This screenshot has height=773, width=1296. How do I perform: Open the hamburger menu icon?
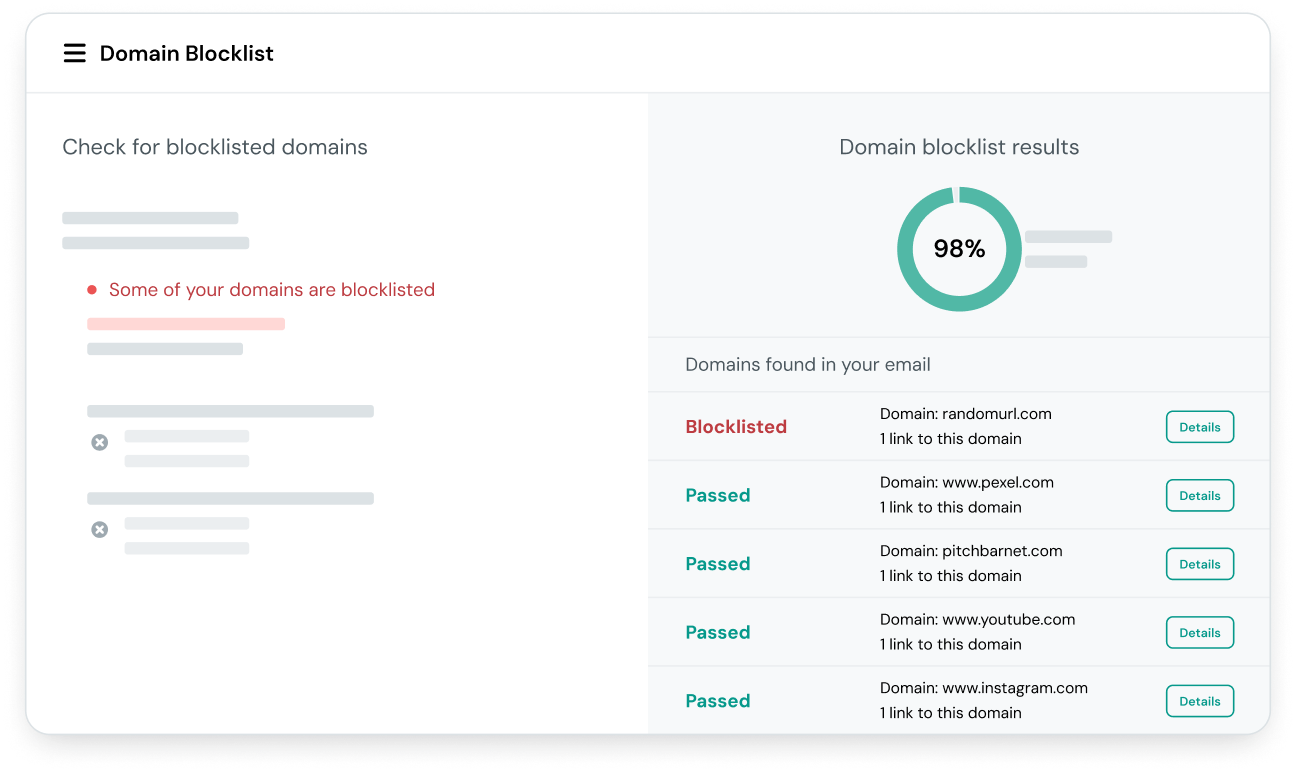75,53
